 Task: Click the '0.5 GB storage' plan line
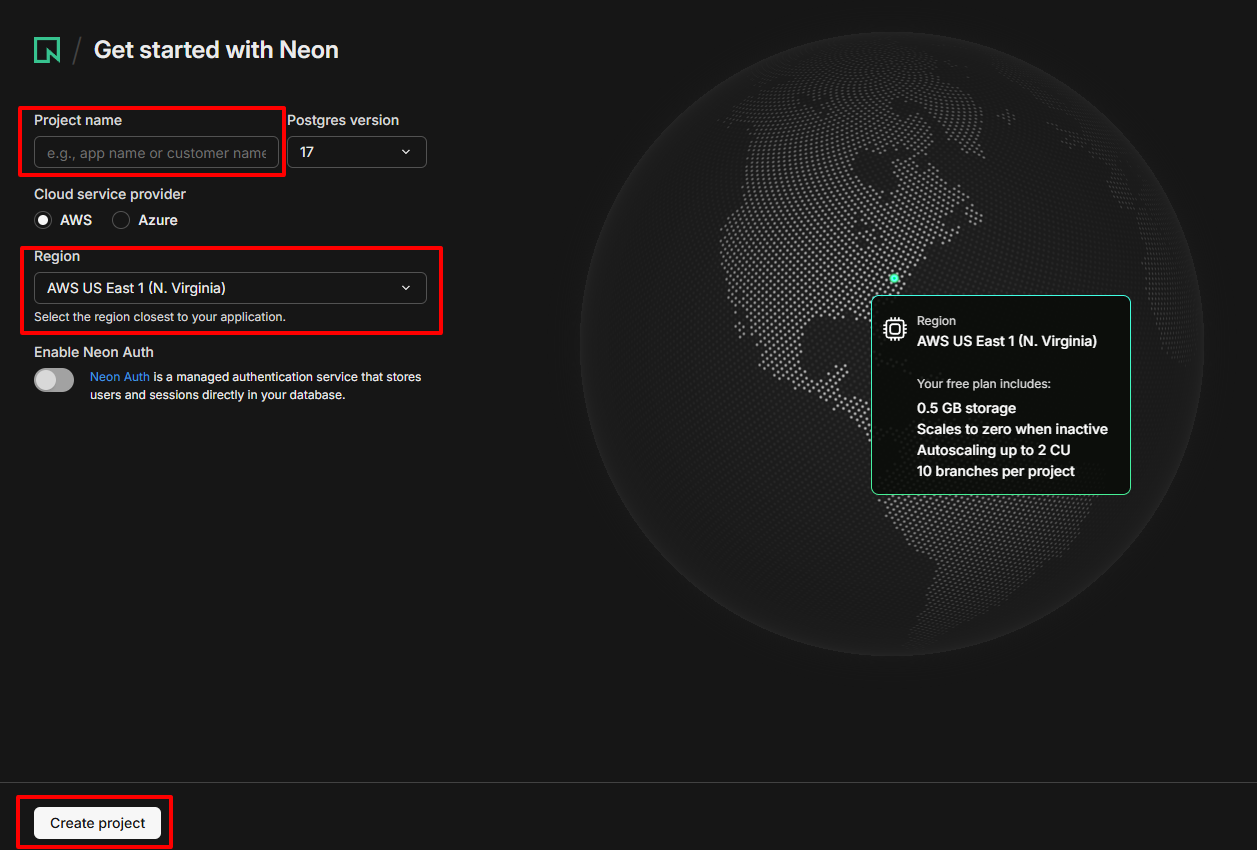tap(966, 408)
